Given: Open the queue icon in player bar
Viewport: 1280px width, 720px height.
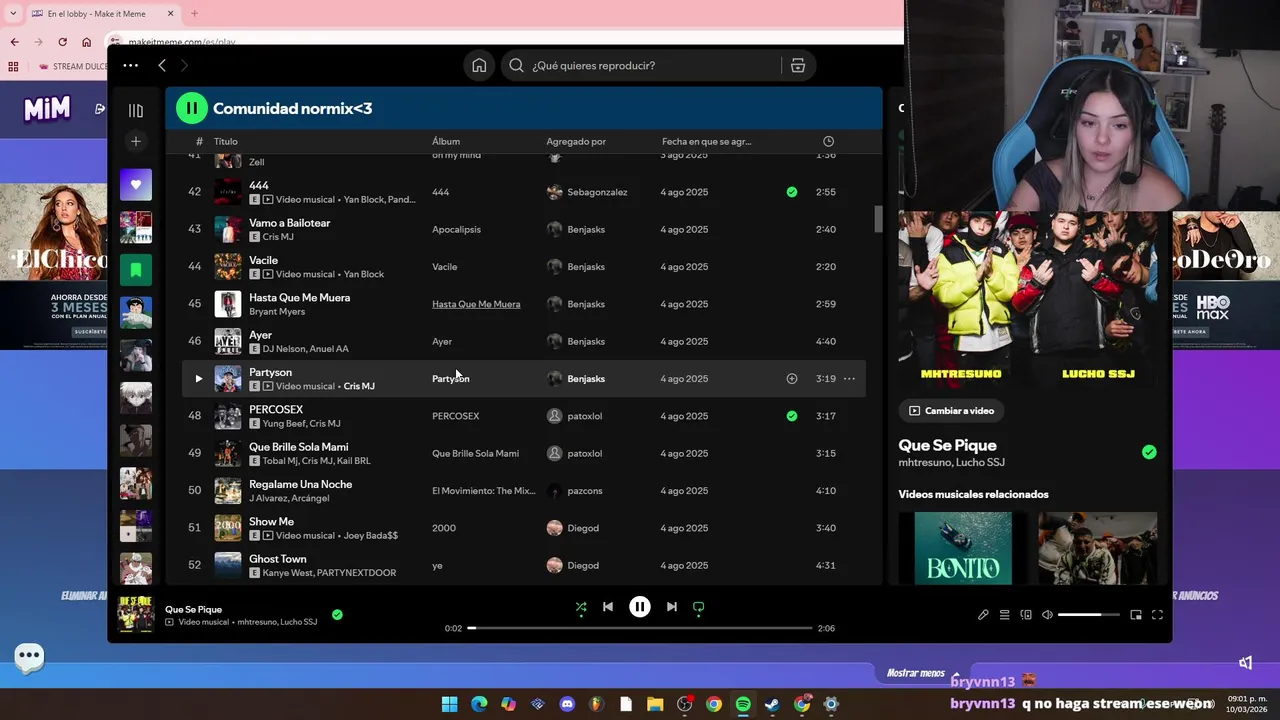Looking at the screenshot, I should [x=1005, y=615].
